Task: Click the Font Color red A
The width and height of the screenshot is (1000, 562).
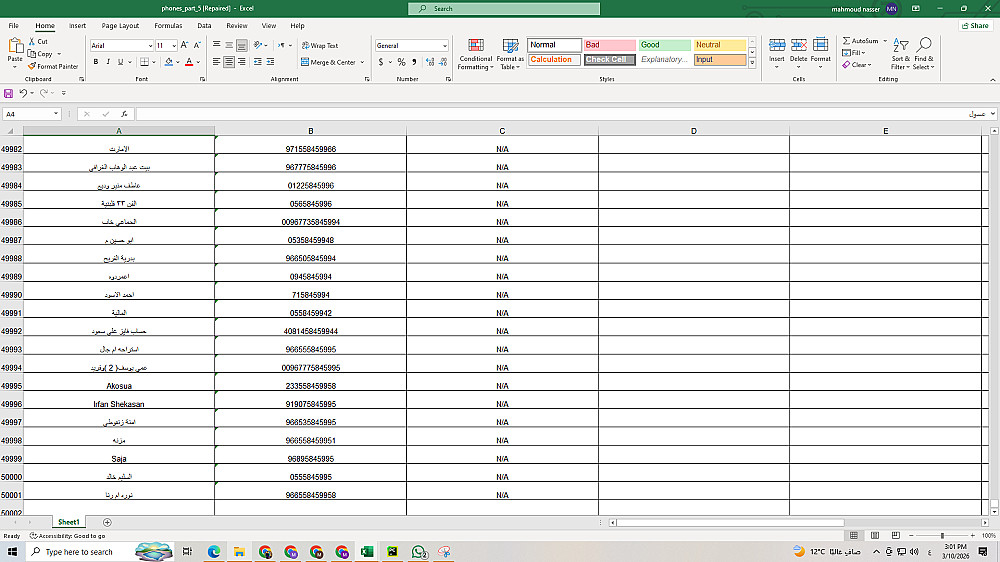Action: coord(189,62)
